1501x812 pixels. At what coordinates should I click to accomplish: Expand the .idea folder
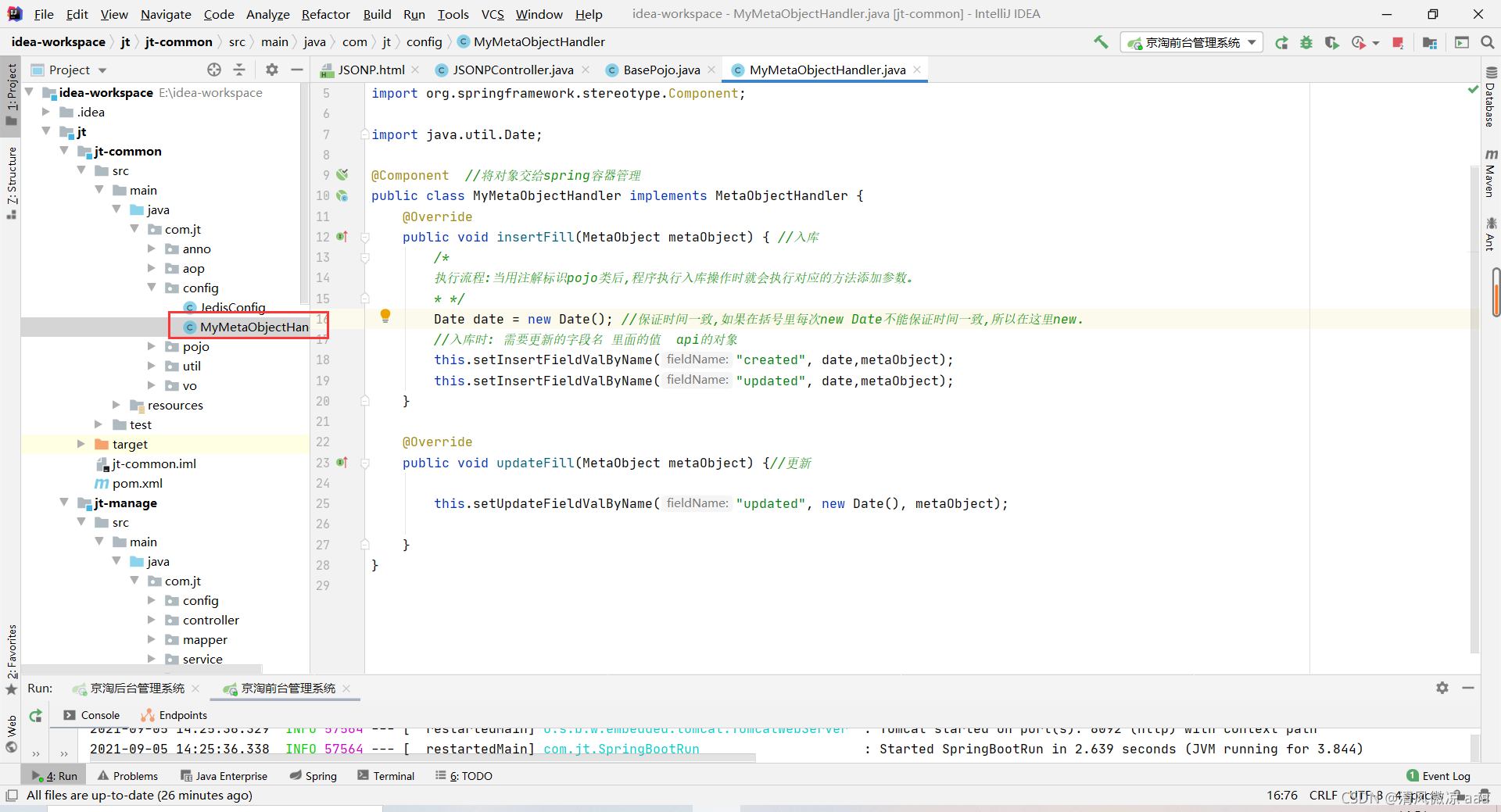point(46,112)
